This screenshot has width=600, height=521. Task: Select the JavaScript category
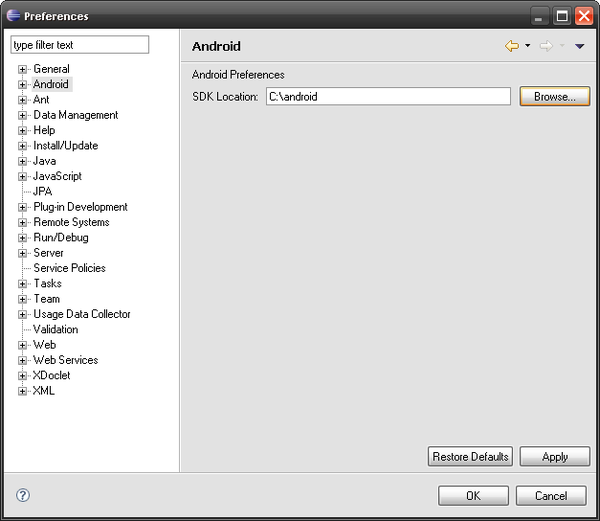(57, 176)
